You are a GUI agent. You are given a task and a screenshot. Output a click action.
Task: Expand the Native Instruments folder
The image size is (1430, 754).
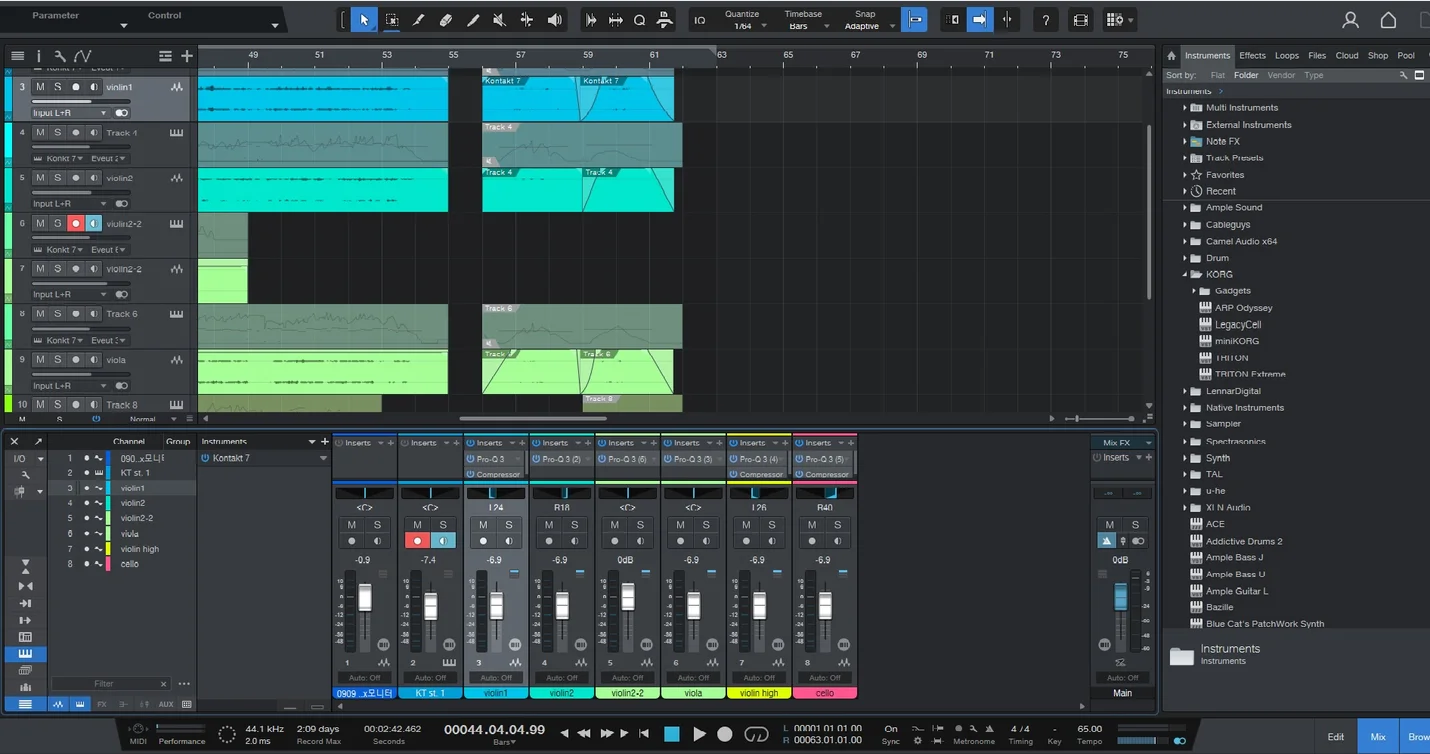(x=1185, y=408)
